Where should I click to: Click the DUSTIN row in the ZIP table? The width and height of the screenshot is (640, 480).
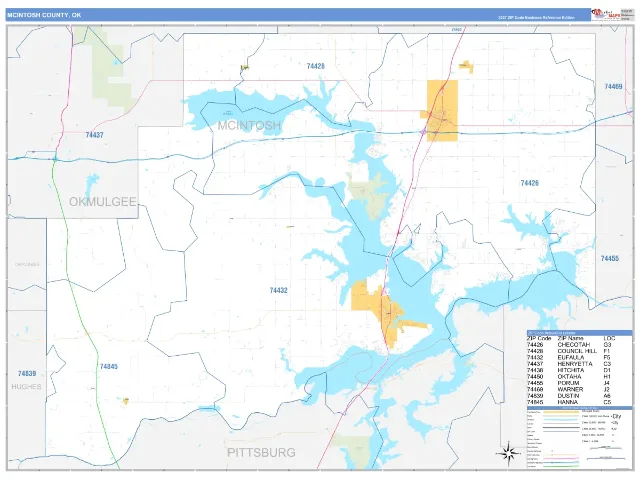(x=579, y=396)
